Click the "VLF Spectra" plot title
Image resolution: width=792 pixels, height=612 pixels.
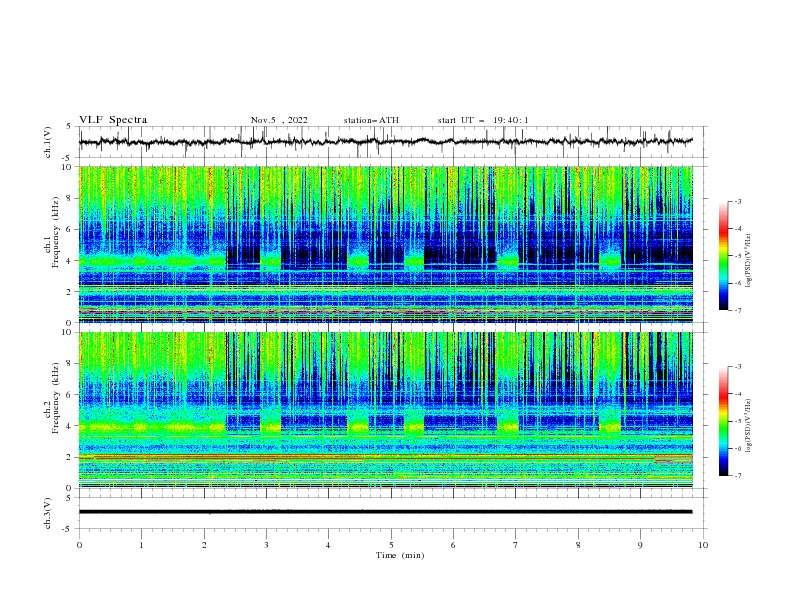click(113, 120)
